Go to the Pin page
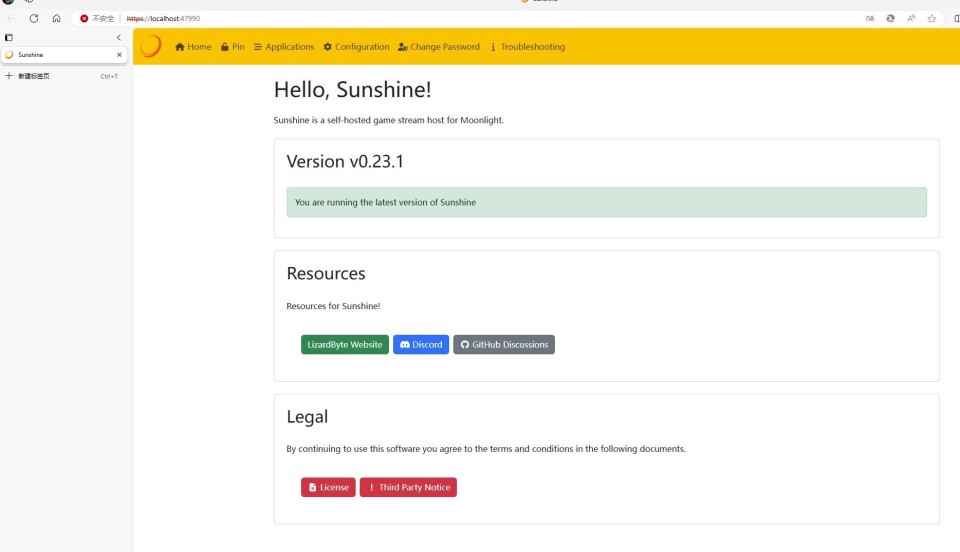960x552 pixels. pyautogui.click(x=232, y=47)
